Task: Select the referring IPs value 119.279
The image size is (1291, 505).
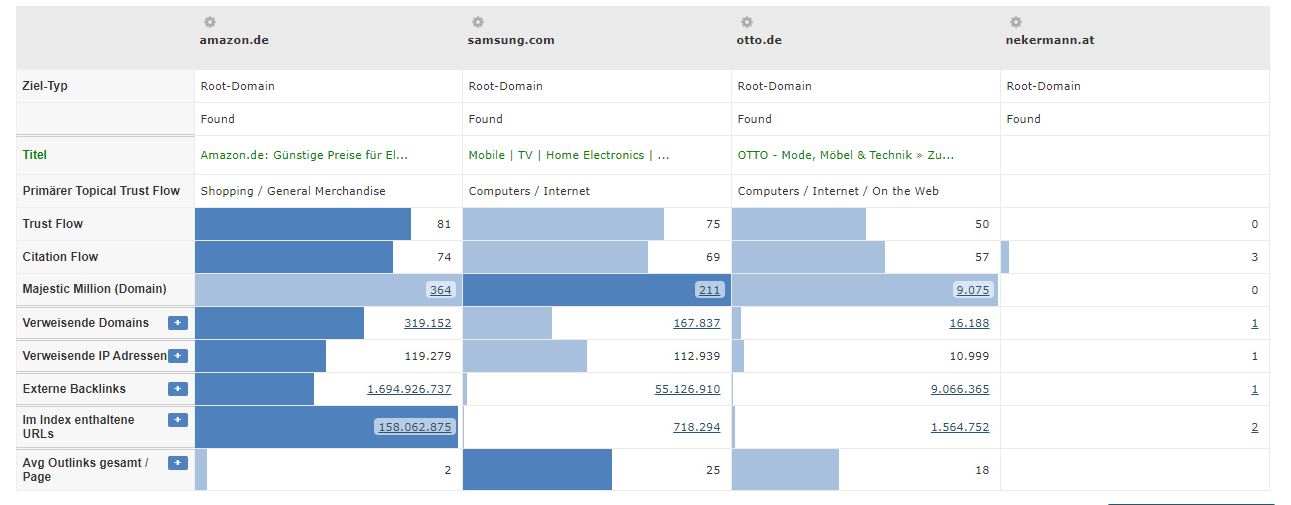Action: 428,356
